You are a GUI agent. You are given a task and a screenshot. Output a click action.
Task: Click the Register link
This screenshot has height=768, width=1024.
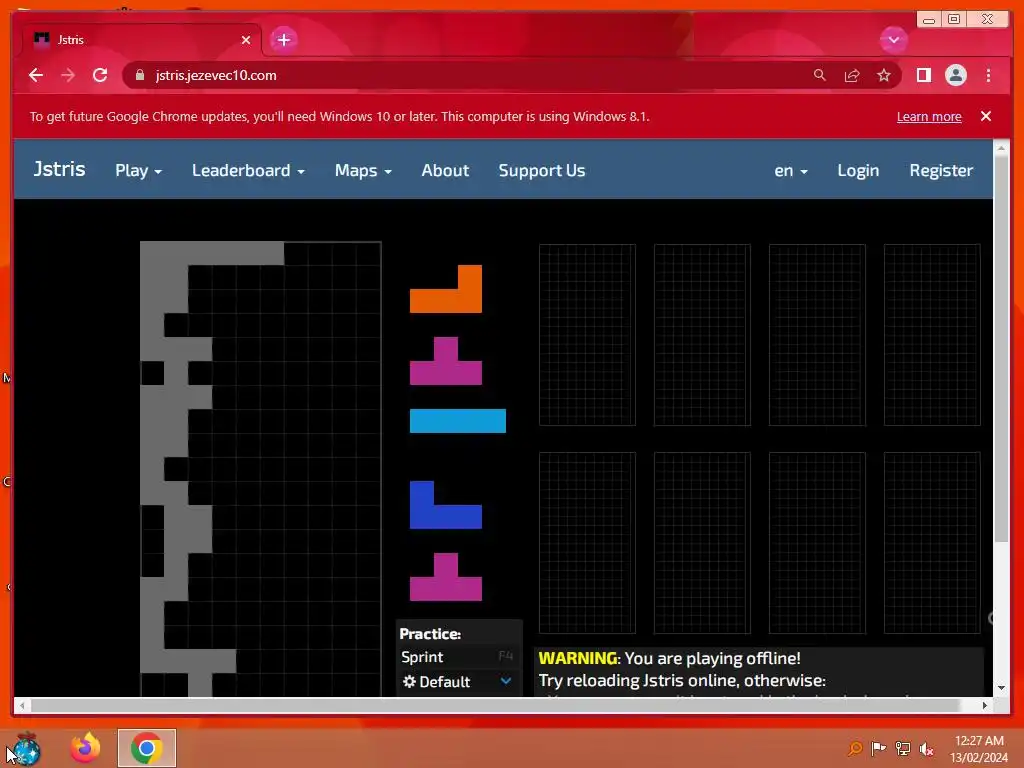click(x=941, y=170)
